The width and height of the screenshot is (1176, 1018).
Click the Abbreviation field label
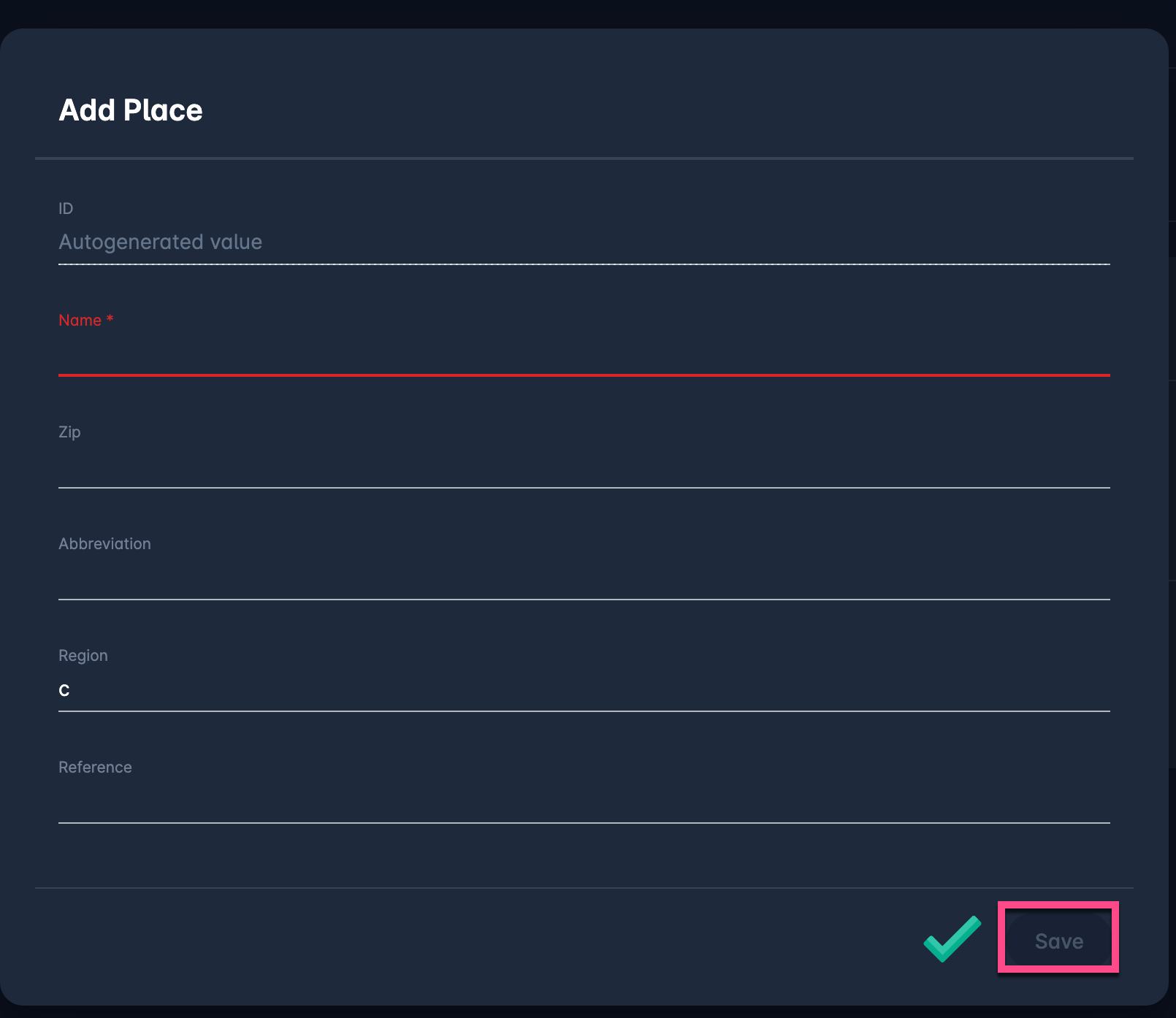point(104,544)
